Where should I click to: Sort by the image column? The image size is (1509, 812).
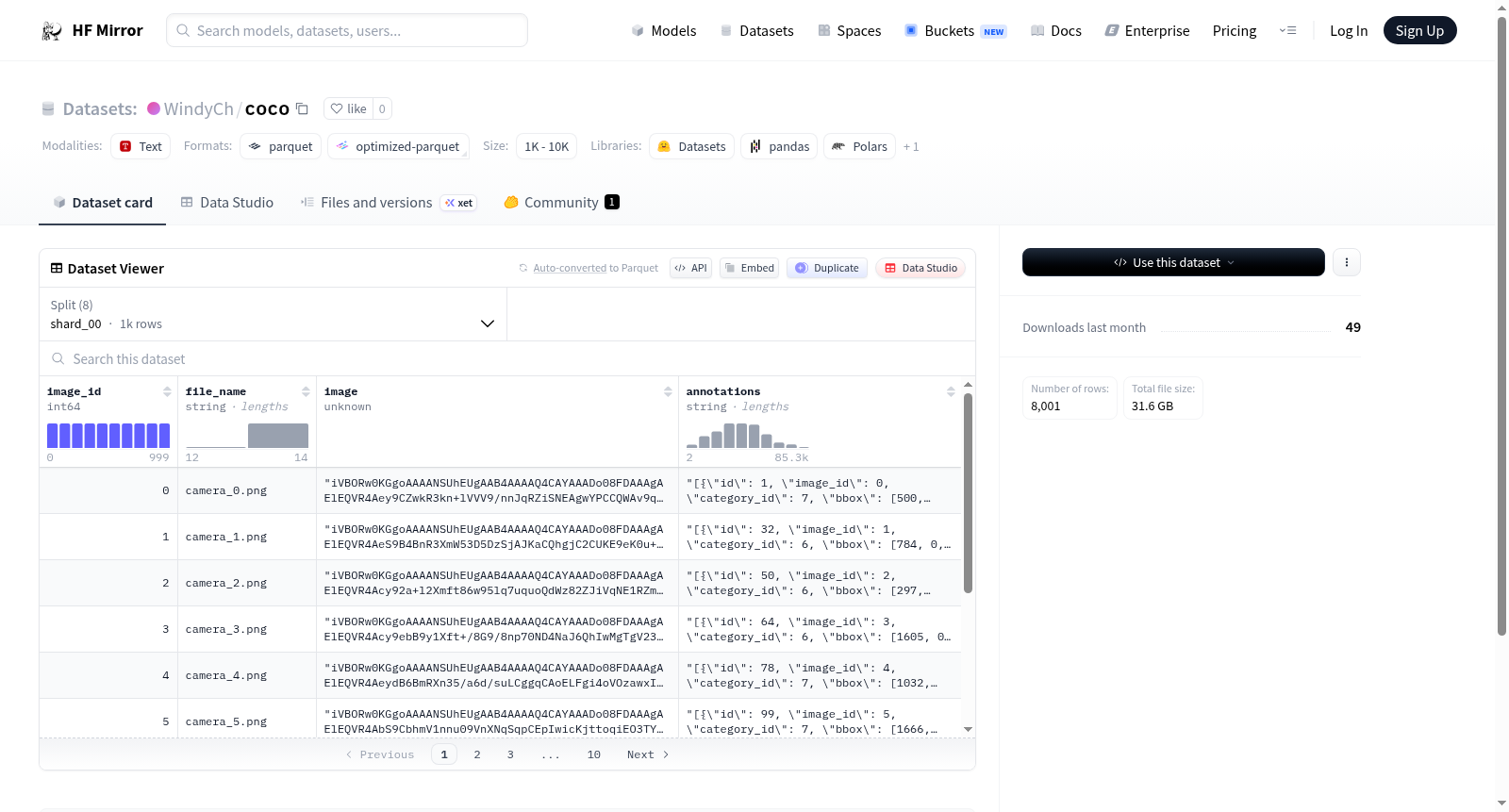[x=668, y=391]
